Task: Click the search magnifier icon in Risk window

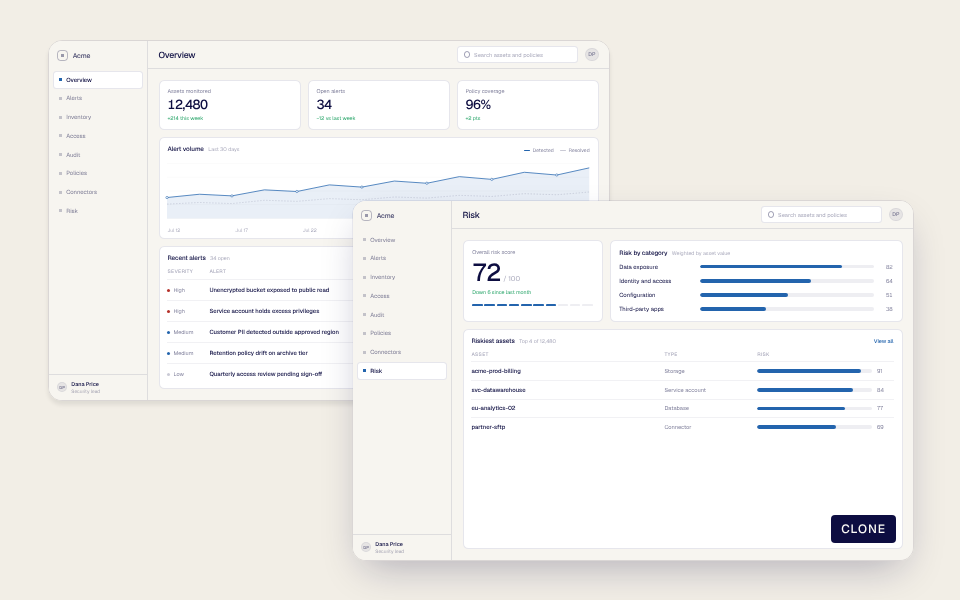Action: [x=771, y=215]
